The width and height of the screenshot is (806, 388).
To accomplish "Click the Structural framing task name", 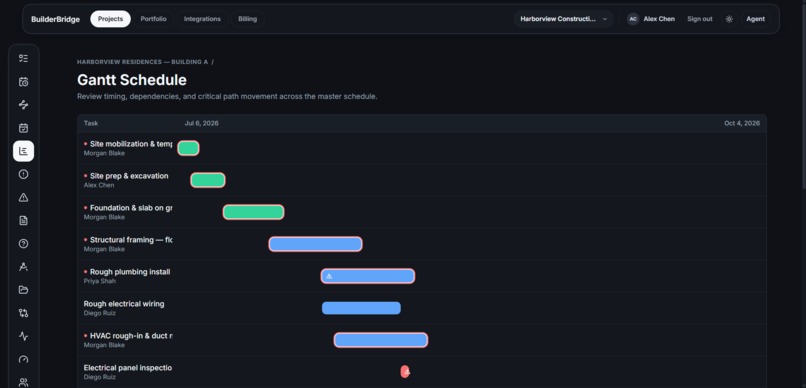I will (x=131, y=239).
